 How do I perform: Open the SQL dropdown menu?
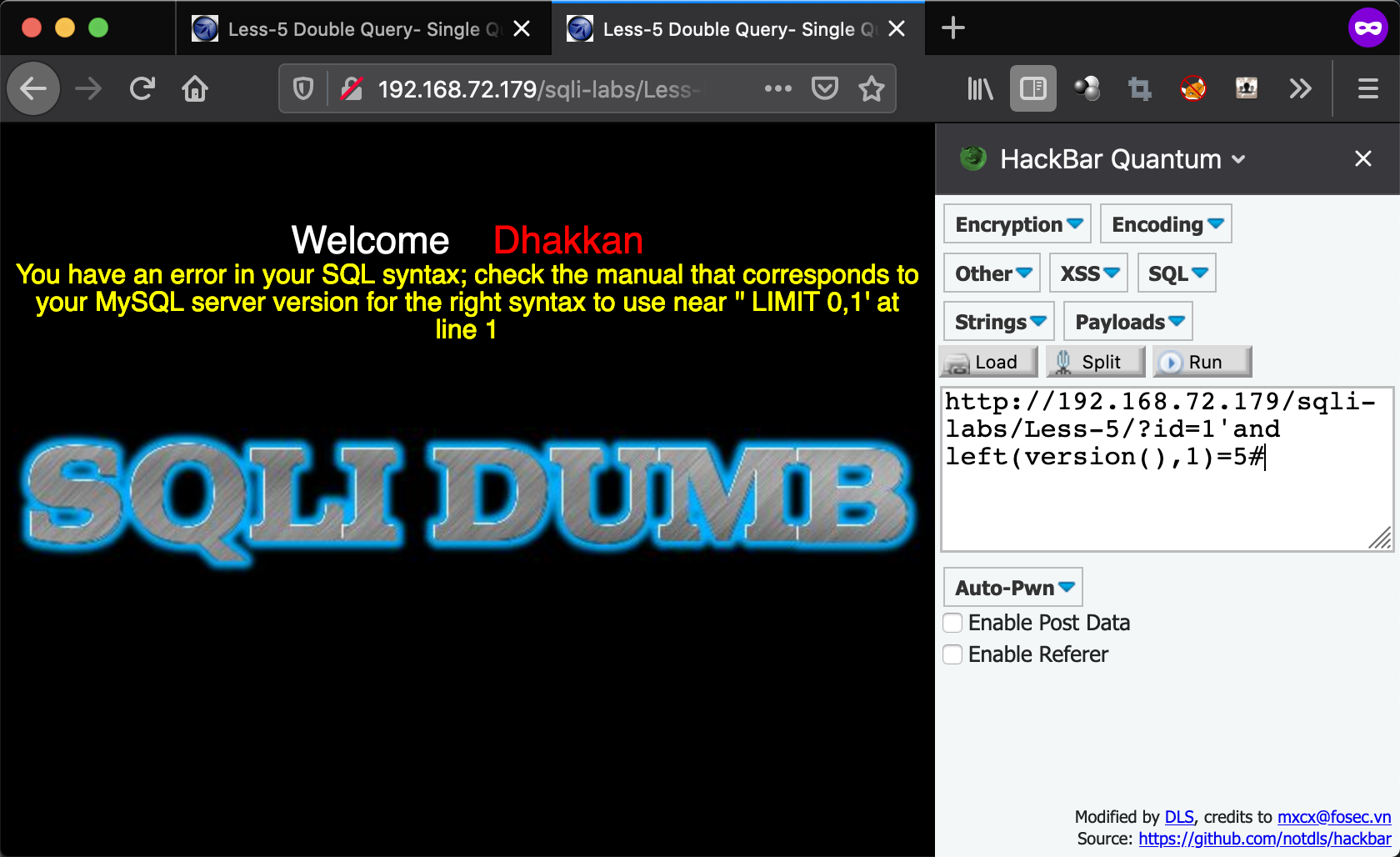1177,273
